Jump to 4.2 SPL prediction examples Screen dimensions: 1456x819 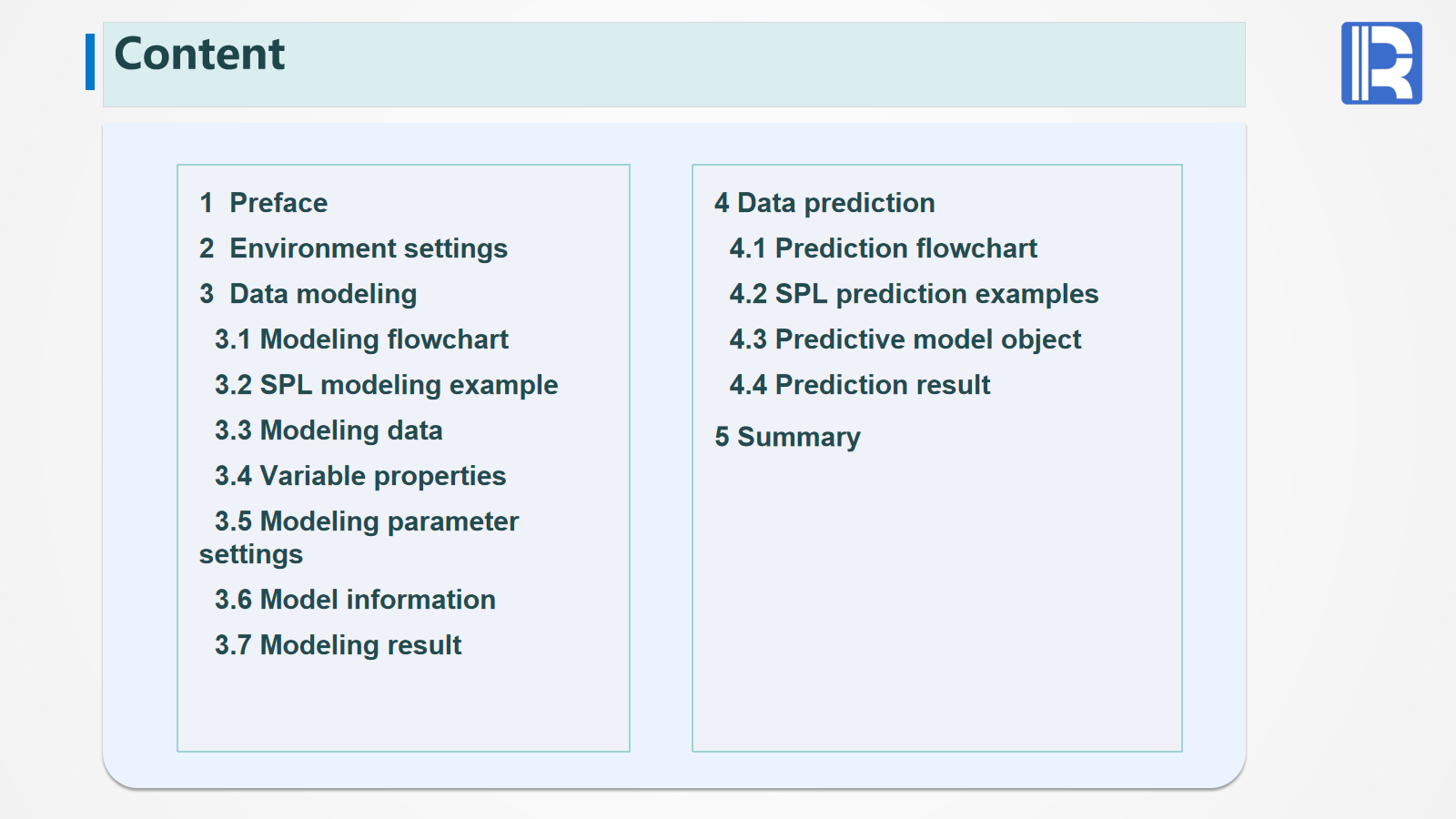914,294
